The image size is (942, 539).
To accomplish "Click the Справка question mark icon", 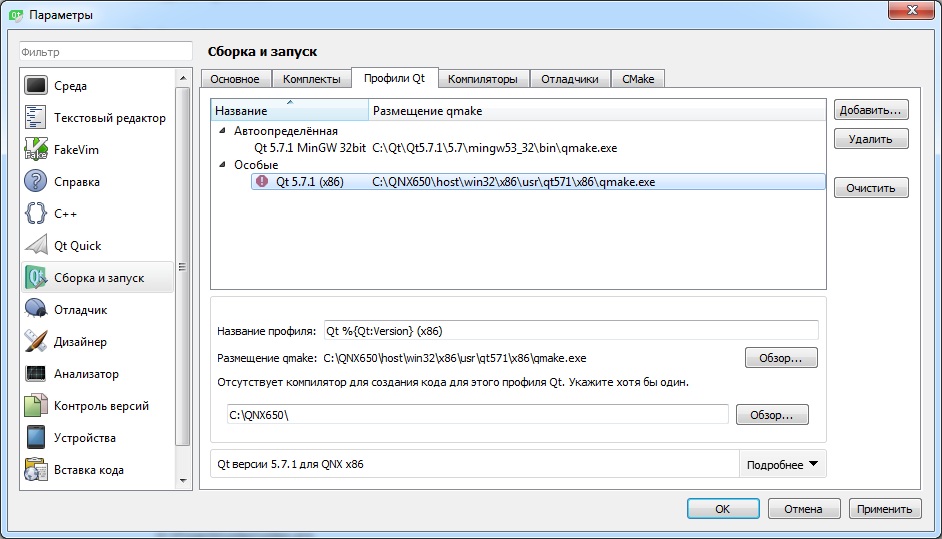I will [x=35, y=181].
